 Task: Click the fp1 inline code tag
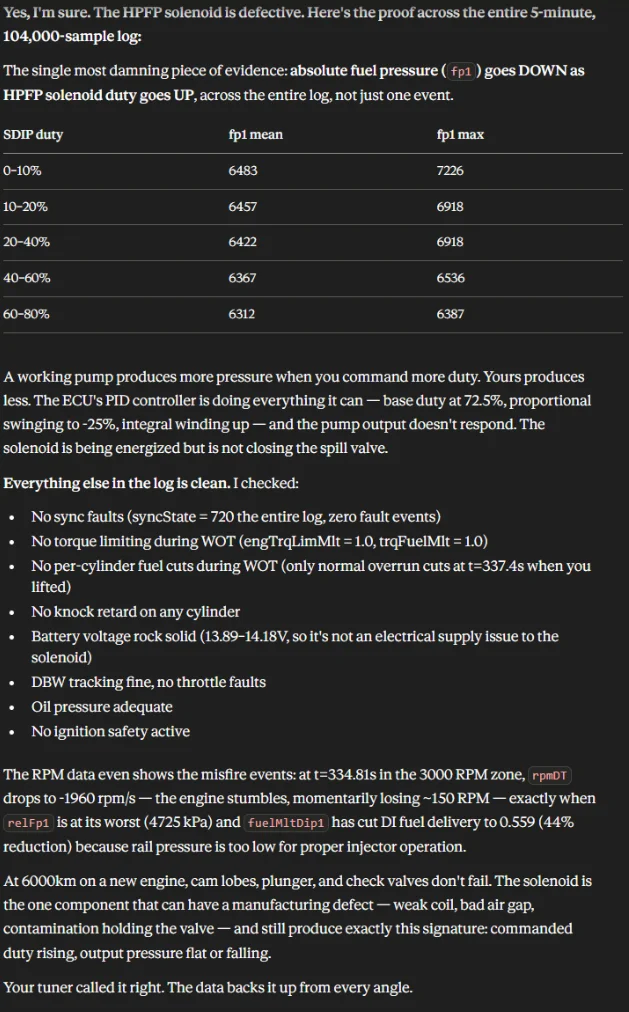461,71
